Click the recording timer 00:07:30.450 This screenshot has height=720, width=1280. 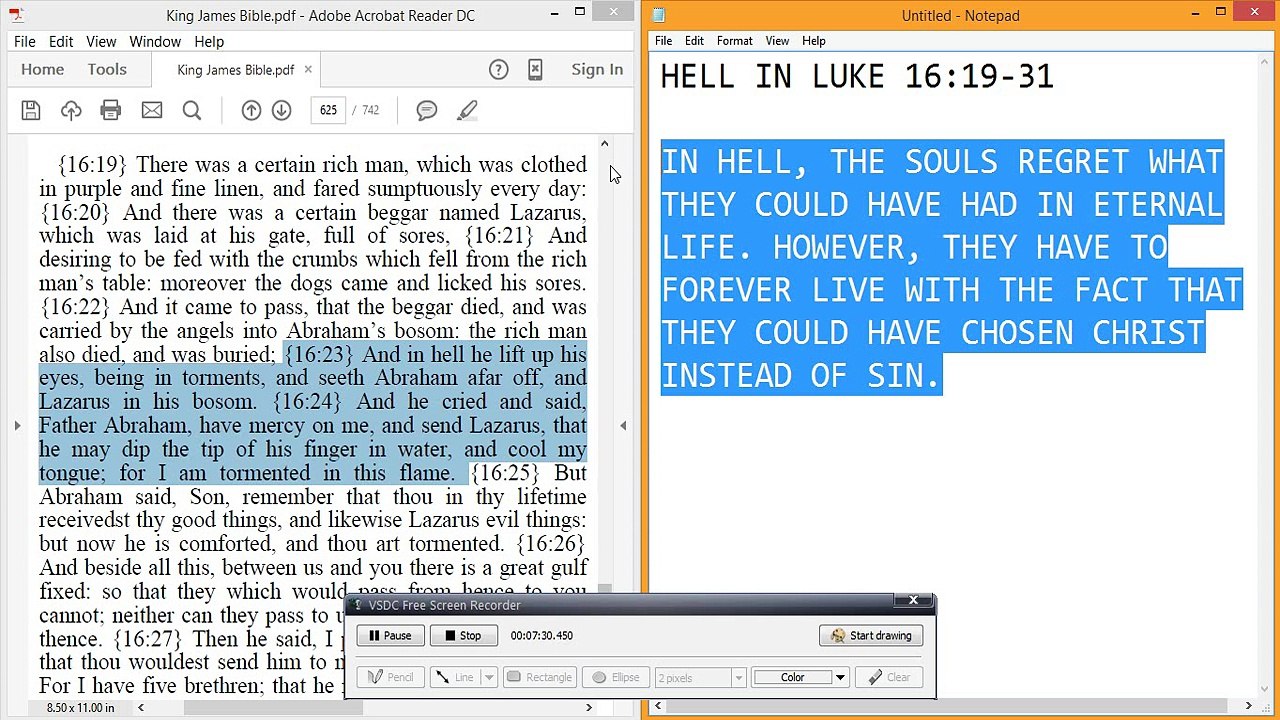[541, 635]
